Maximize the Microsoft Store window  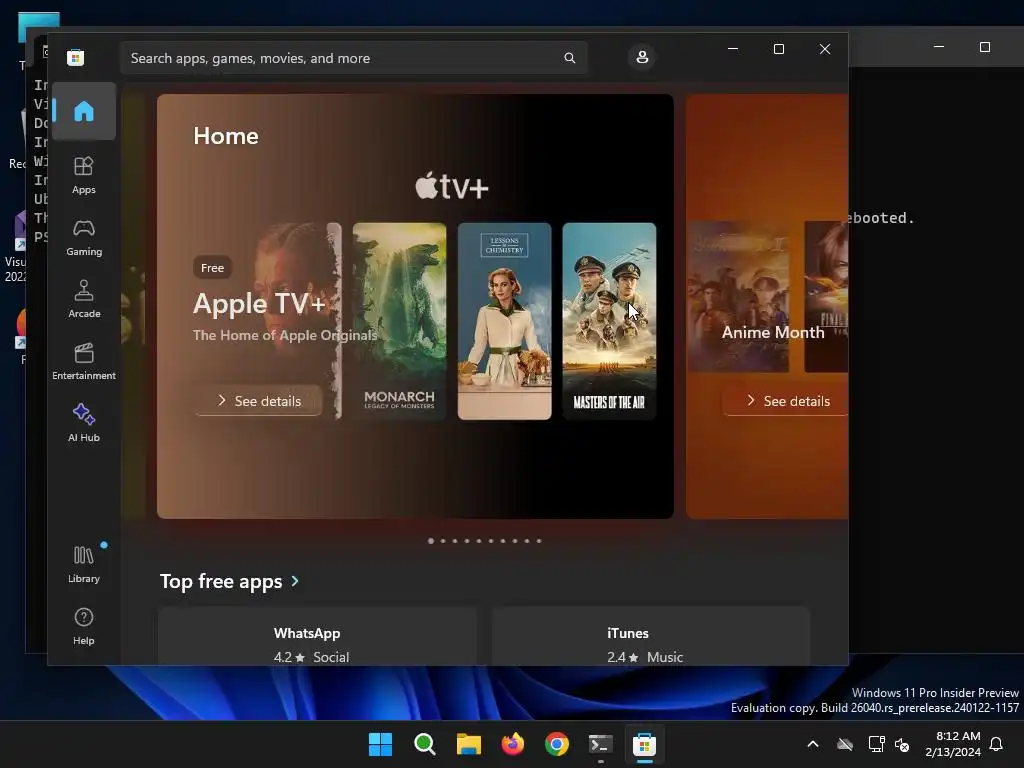(778, 49)
